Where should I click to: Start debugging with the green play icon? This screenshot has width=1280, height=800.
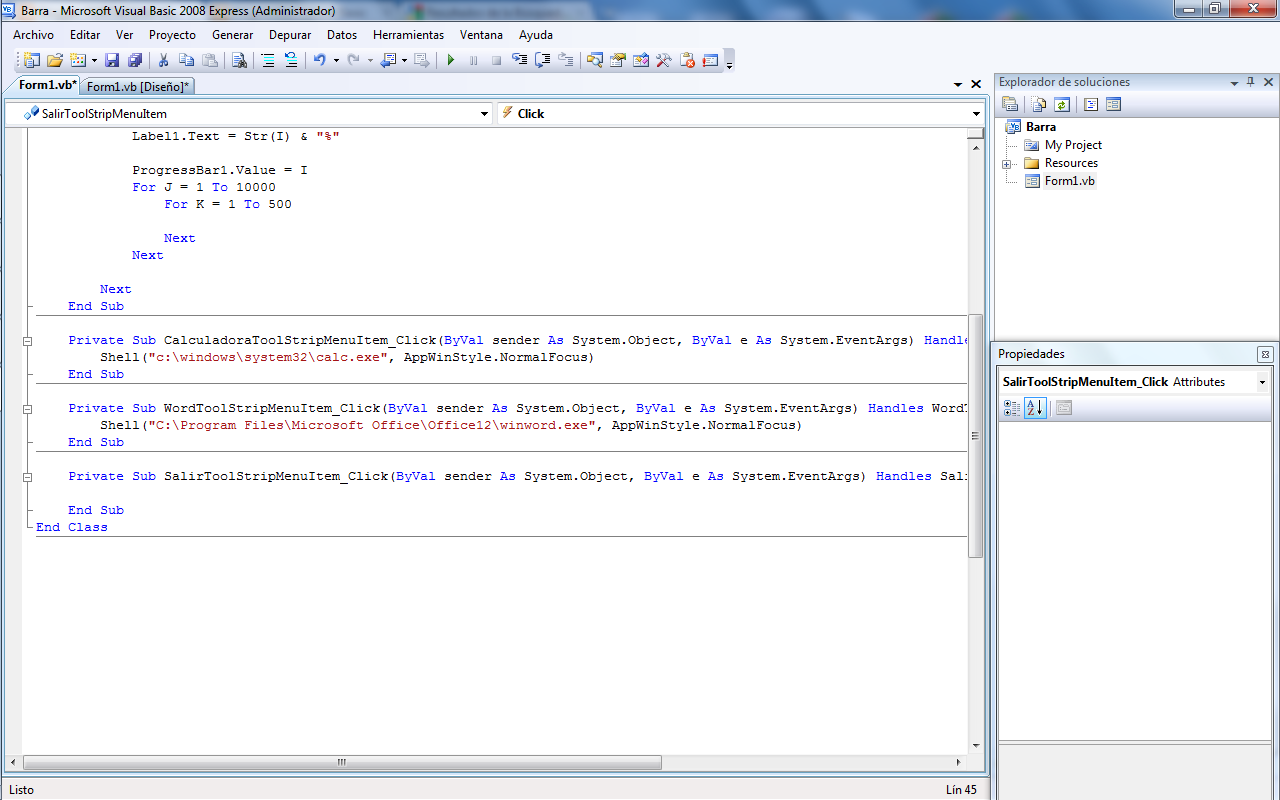tap(451, 60)
